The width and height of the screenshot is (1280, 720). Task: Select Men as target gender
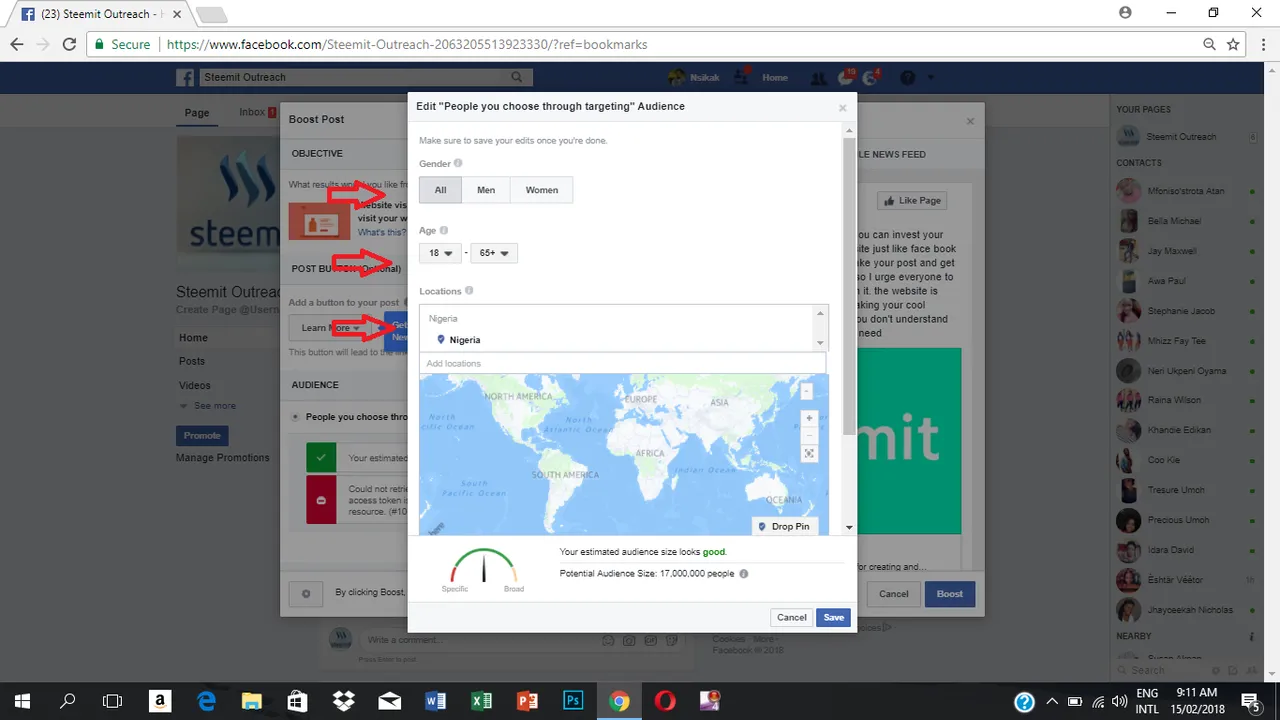pyautogui.click(x=486, y=190)
